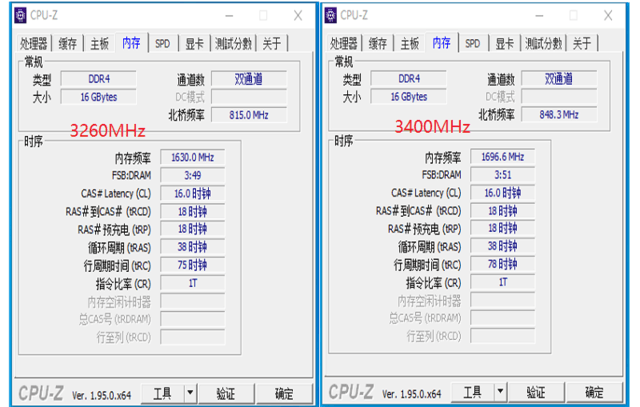The height and width of the screenshot is (407, 640).
Task: Open 关于 tab in left CPU-Z window
Action: point(271,43)
